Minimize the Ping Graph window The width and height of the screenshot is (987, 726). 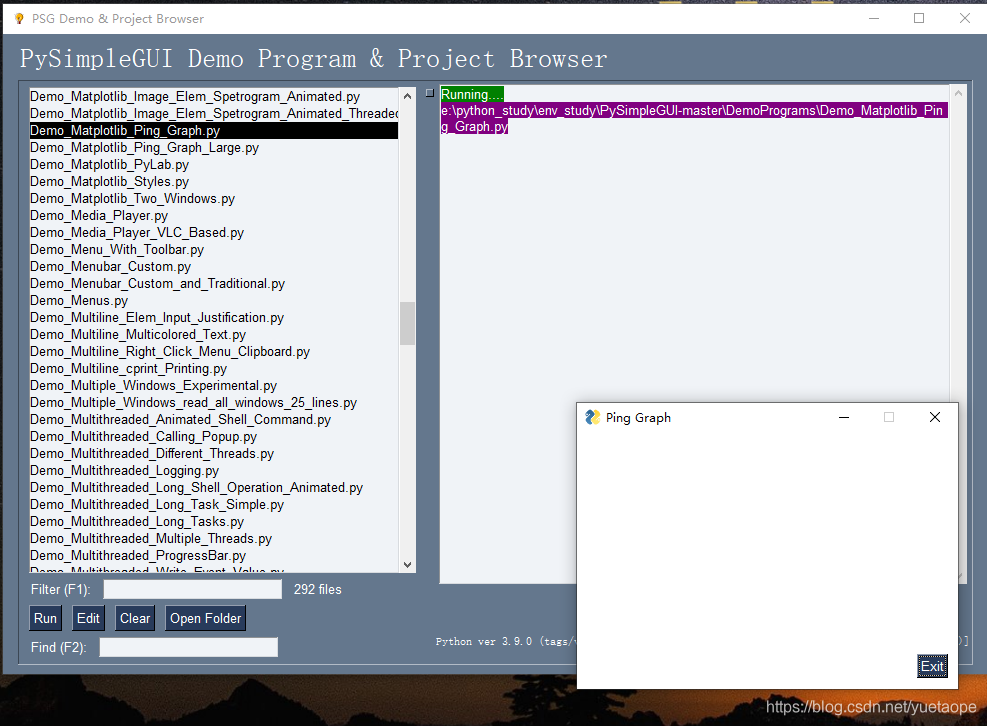(844, 417)
